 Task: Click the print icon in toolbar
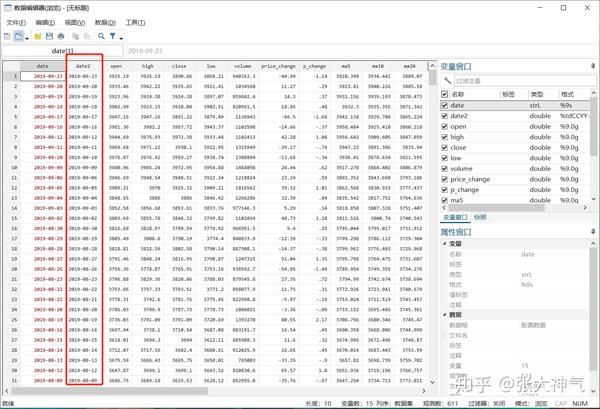point(61,36)
